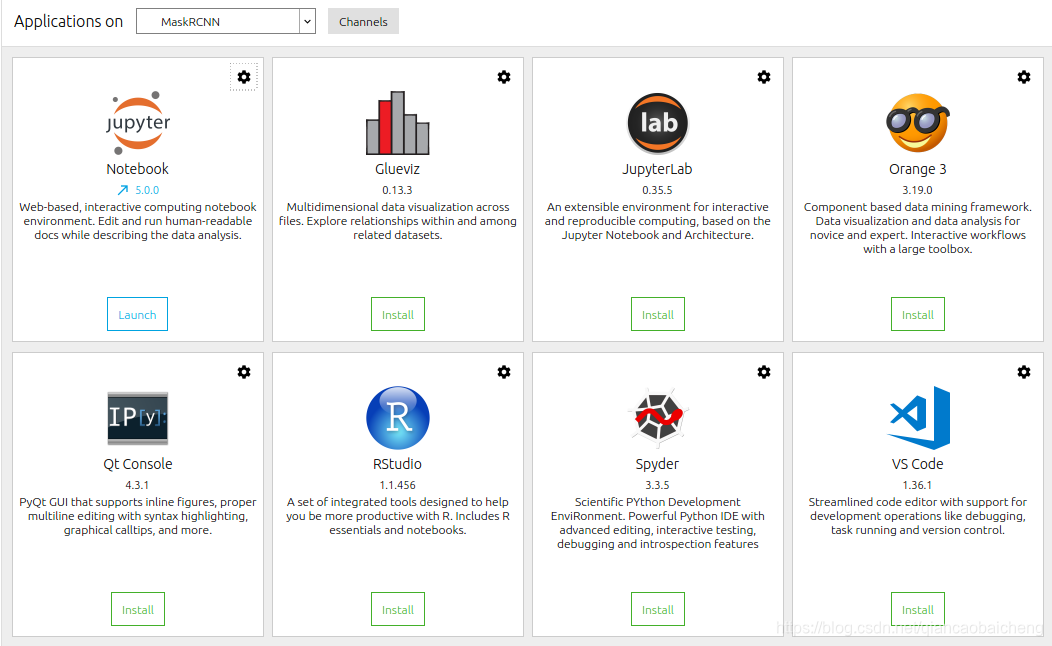1052x646 pixels.
Task: Click the RStudio app title
Action: pos(398,464)
